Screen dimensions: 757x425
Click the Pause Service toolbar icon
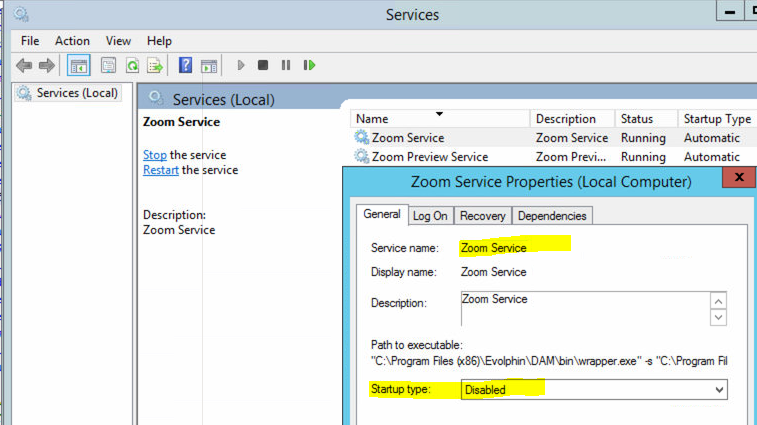coord(286,65)
